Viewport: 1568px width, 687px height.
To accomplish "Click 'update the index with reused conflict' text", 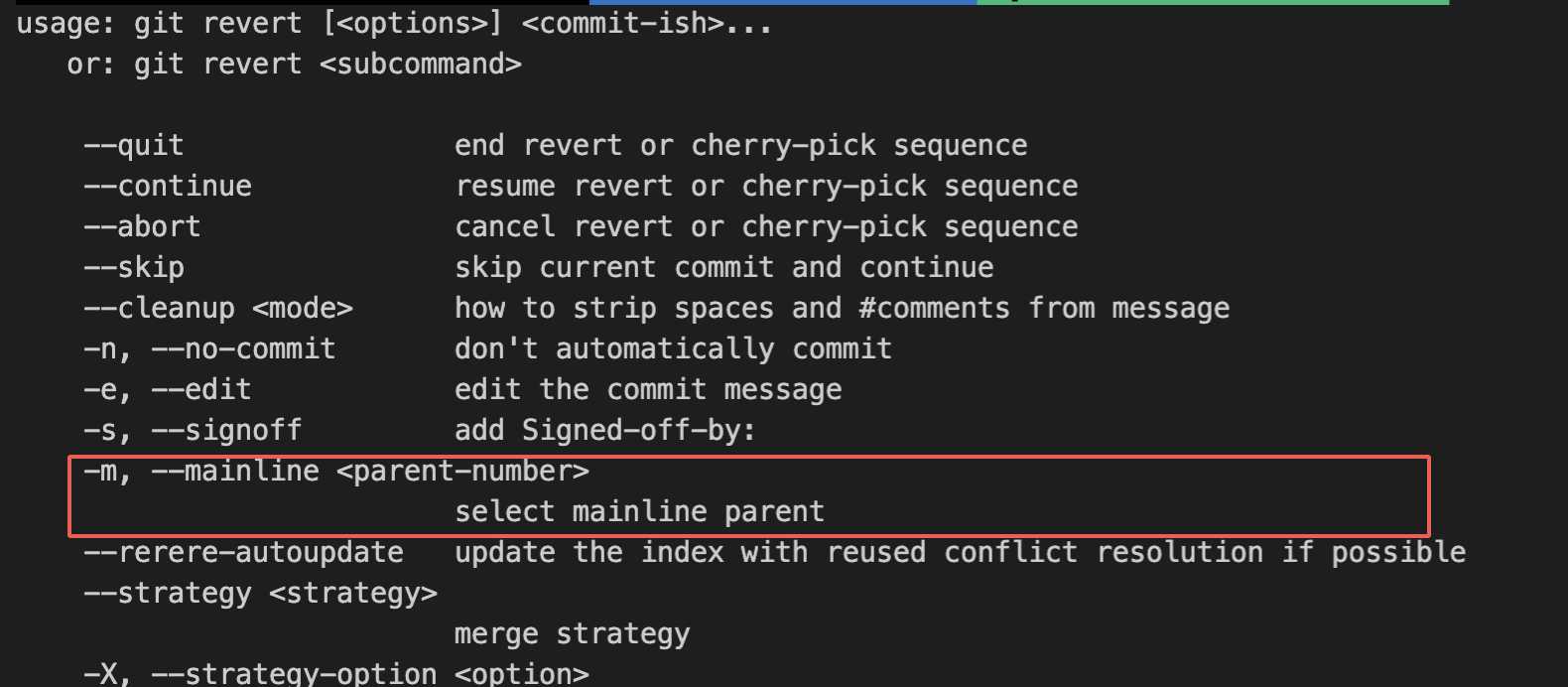I will pos(766,553).
